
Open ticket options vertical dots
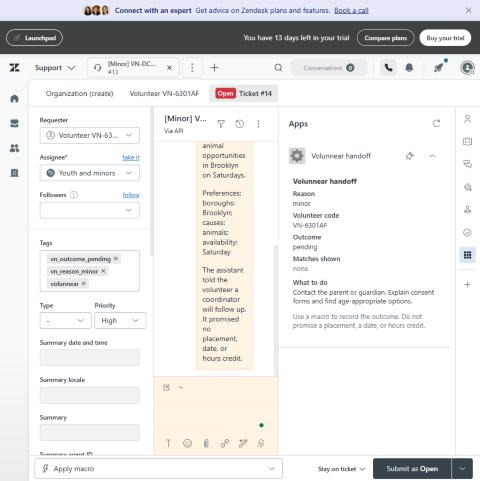coord(258,124)
